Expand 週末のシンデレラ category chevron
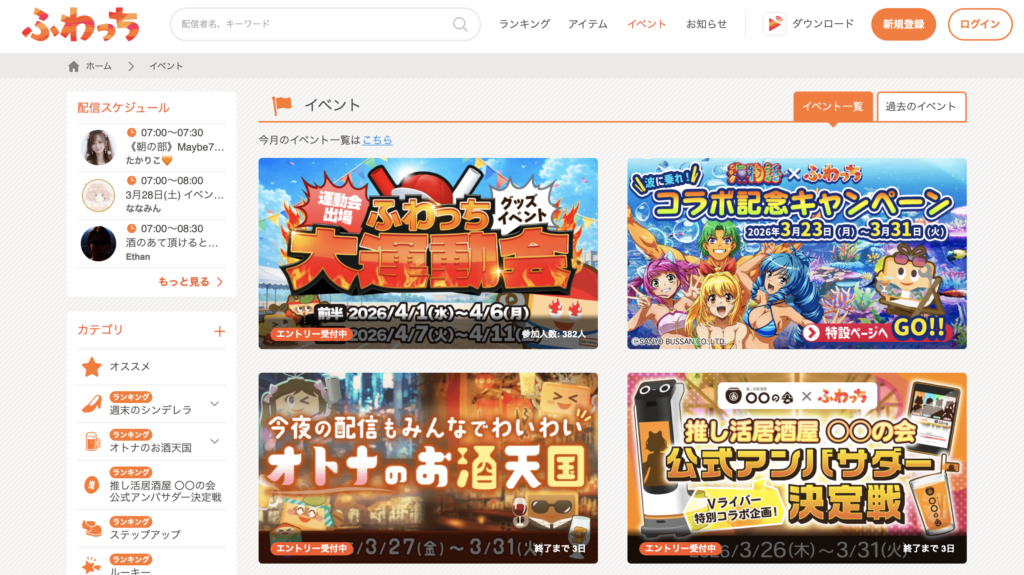1024x575 pixels. click(214, 404)
